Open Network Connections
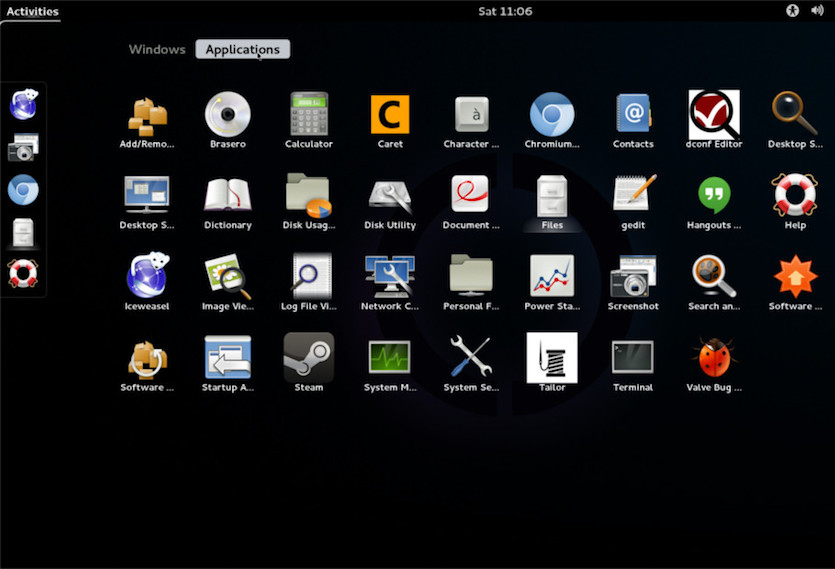This screenshot has width=835, height=569. (x=390, y=282)
